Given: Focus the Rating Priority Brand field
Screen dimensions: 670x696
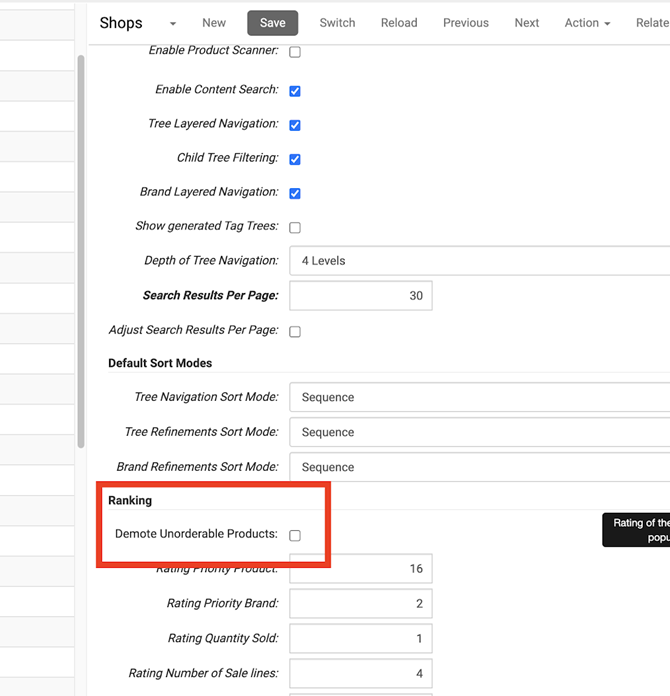Looking at the screenshot, I should point(361,604).
